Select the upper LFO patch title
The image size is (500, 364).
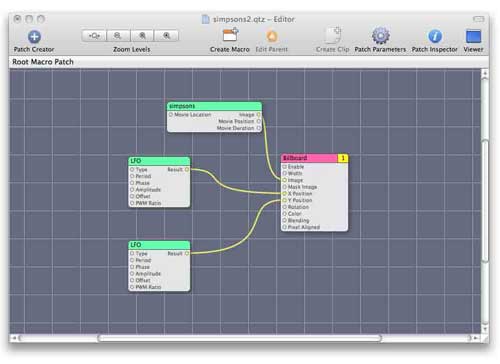(159, 161)
